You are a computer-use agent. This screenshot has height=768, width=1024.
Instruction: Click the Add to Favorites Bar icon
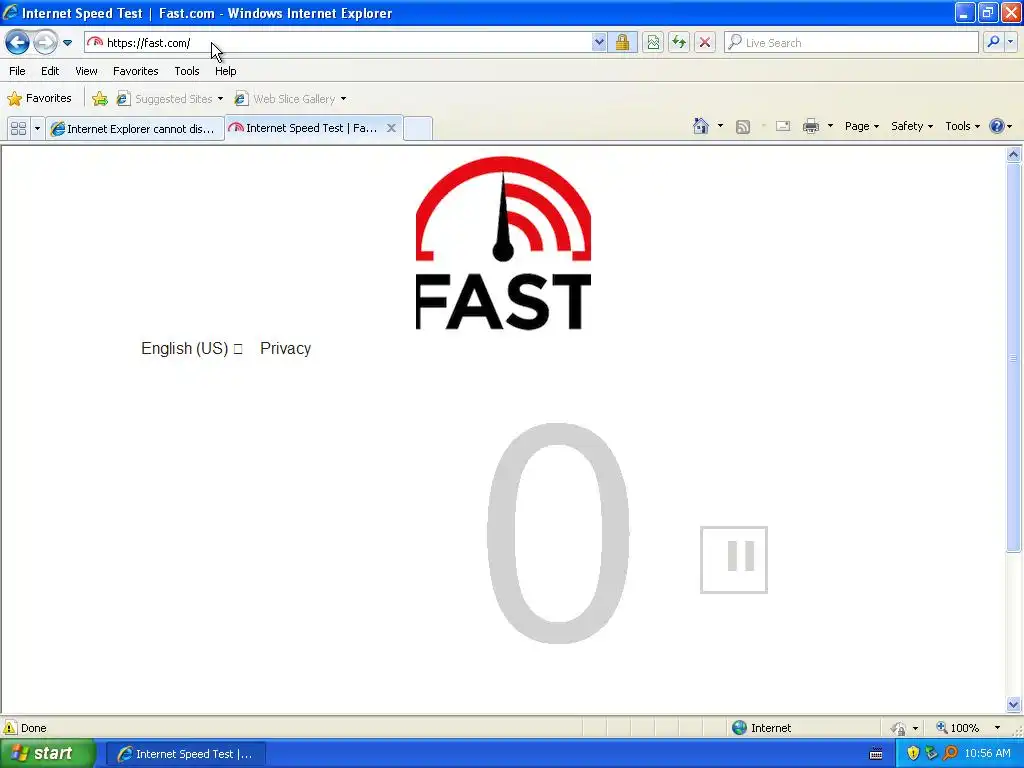click(x=100, y=99)
